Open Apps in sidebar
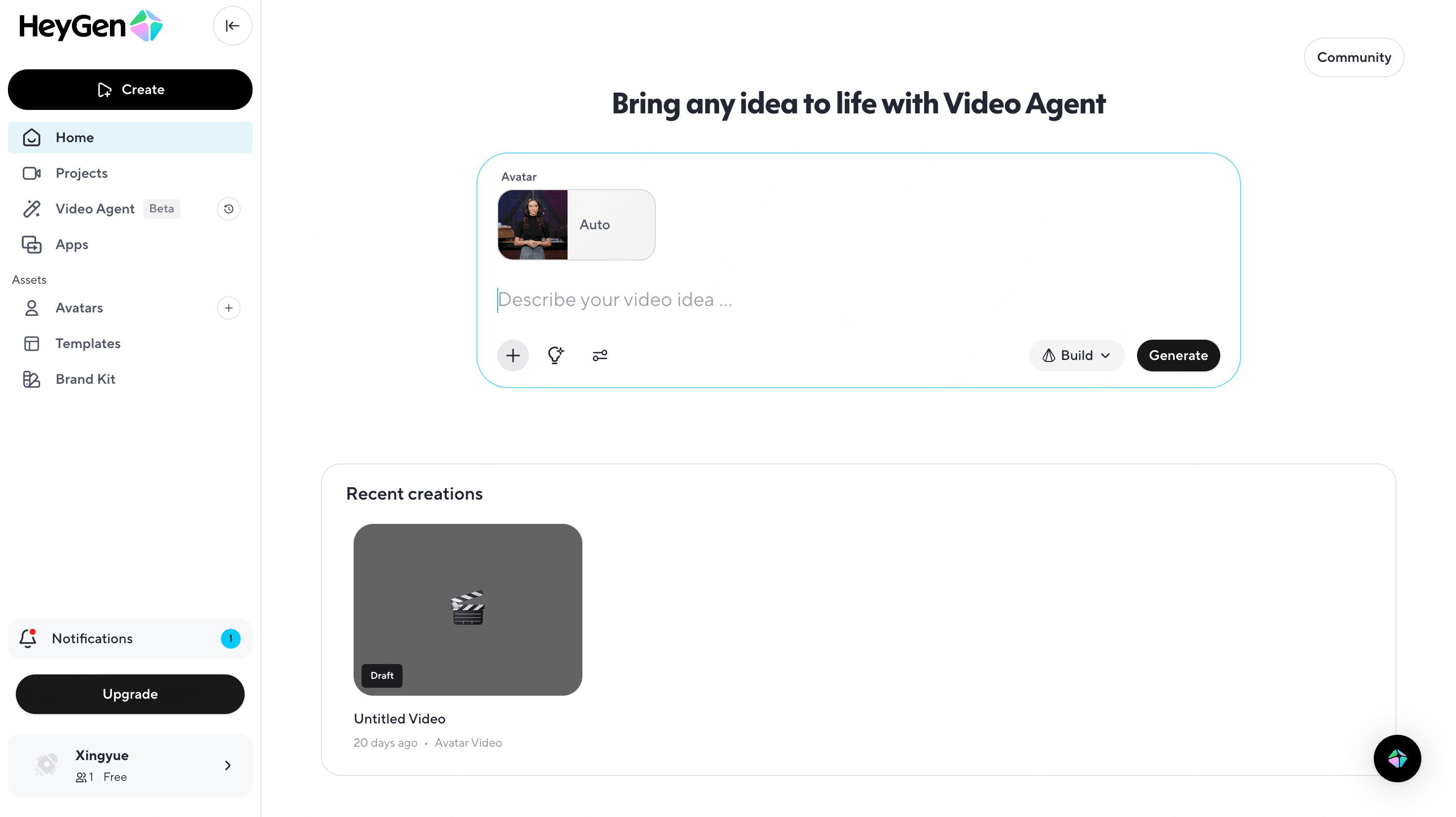Image resolution: width=1456 pixels, height=817 pixels. click(x=71, y=245)
